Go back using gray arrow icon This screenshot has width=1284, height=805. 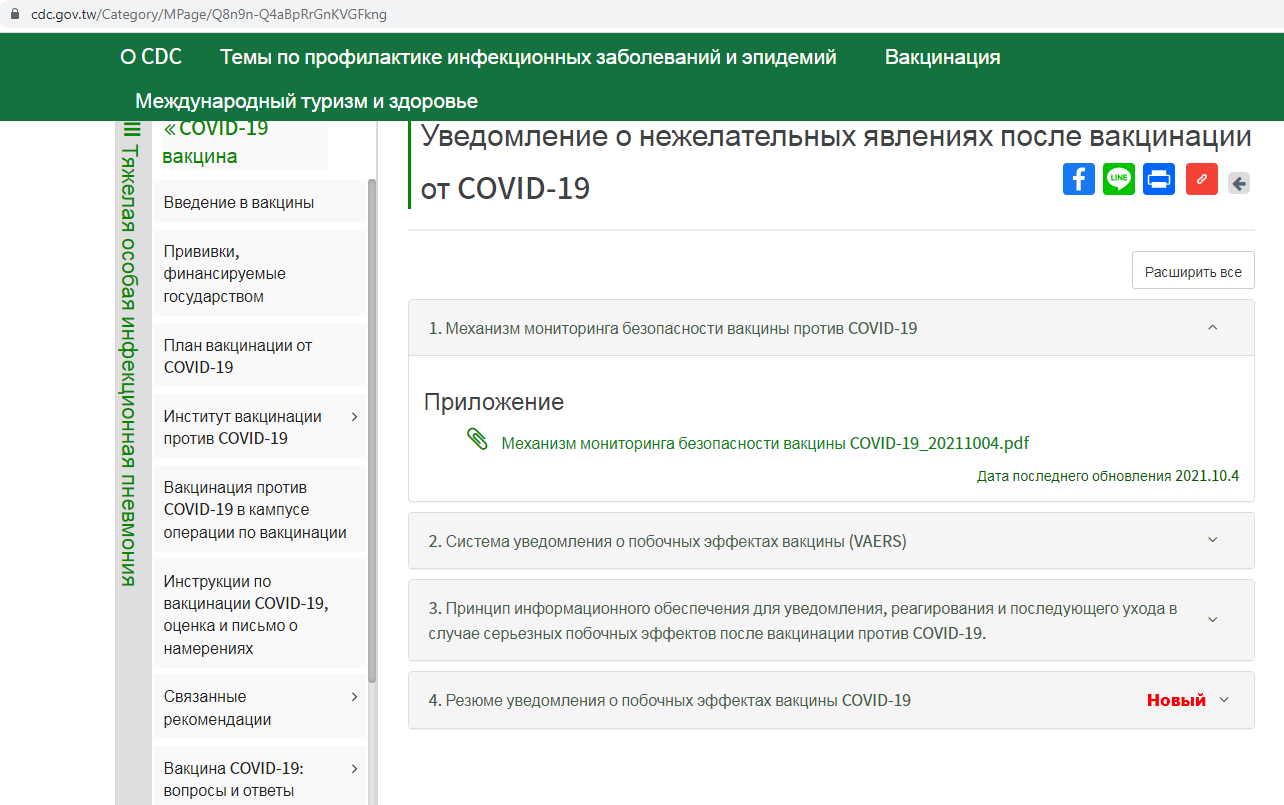1239,183
